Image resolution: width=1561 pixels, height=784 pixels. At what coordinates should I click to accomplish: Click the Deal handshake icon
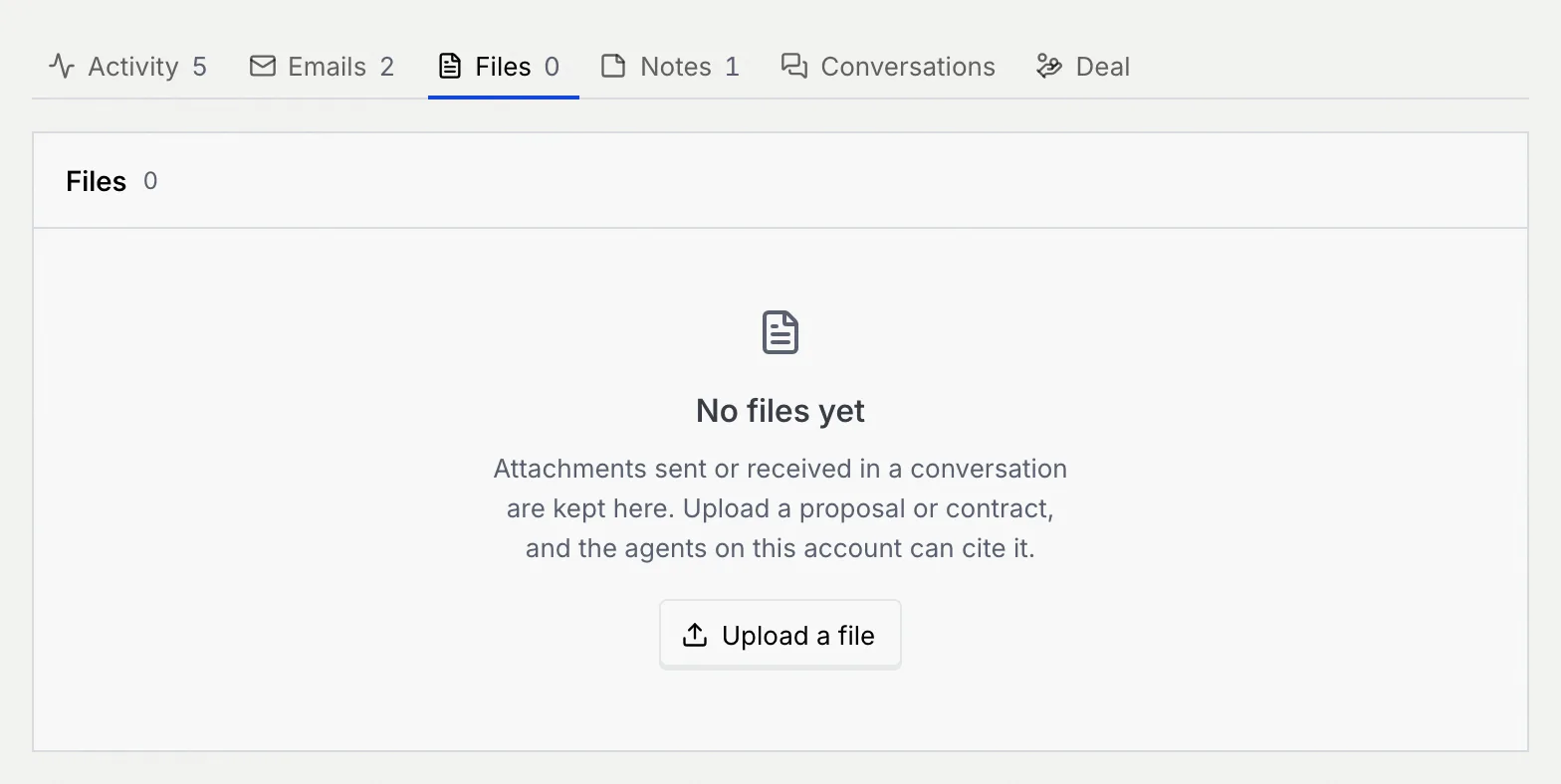click(1049, 67)
